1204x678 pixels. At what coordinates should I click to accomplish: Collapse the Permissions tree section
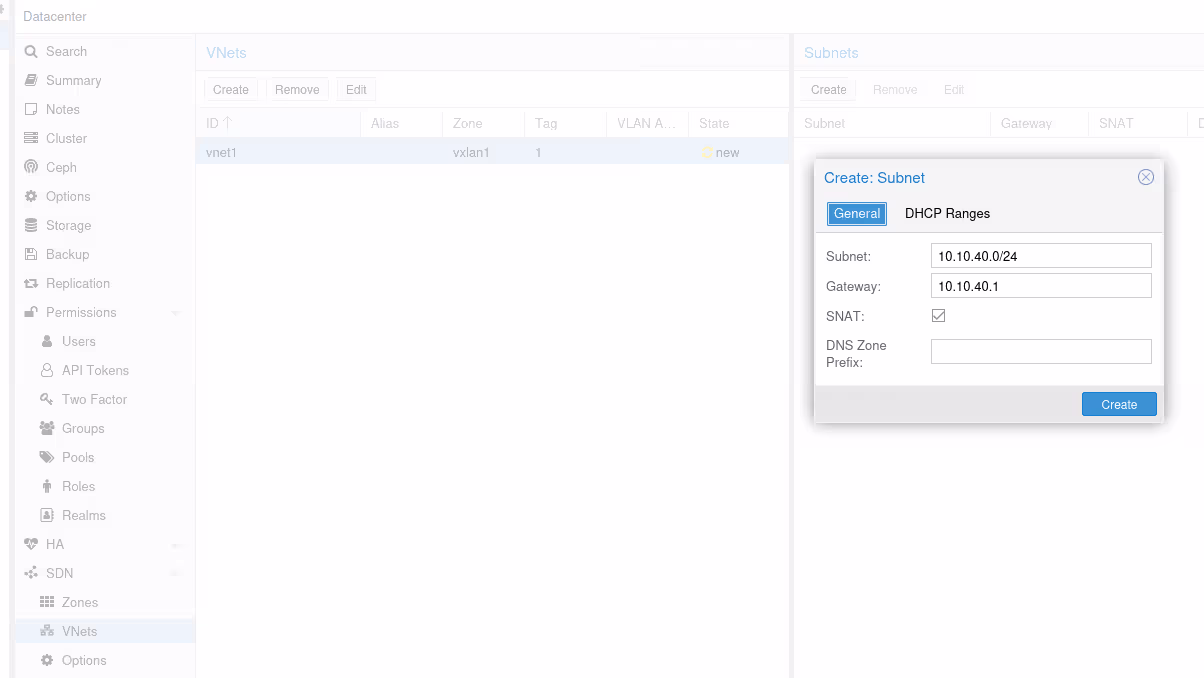coord(176,313)
